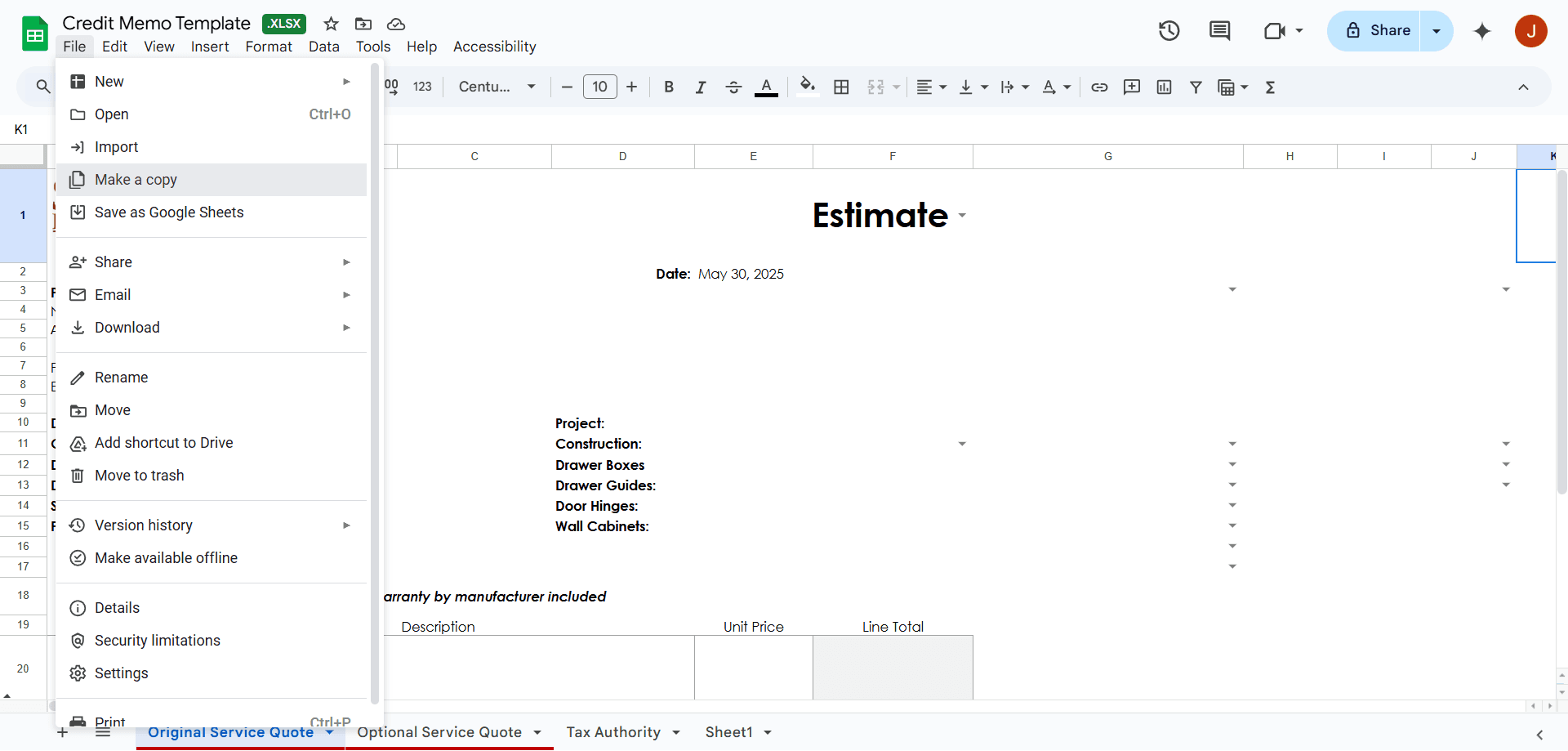Increase font size with plus button
Image resolution: width=1568 pixels, height=751 pixels.
click(631, 87)
